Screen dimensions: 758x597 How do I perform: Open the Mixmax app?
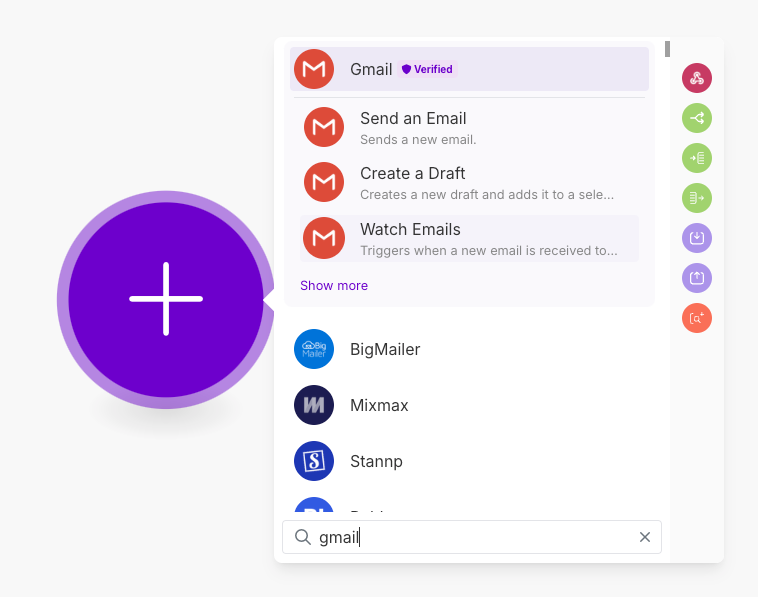pyautogui.click(x=469, y=405)
